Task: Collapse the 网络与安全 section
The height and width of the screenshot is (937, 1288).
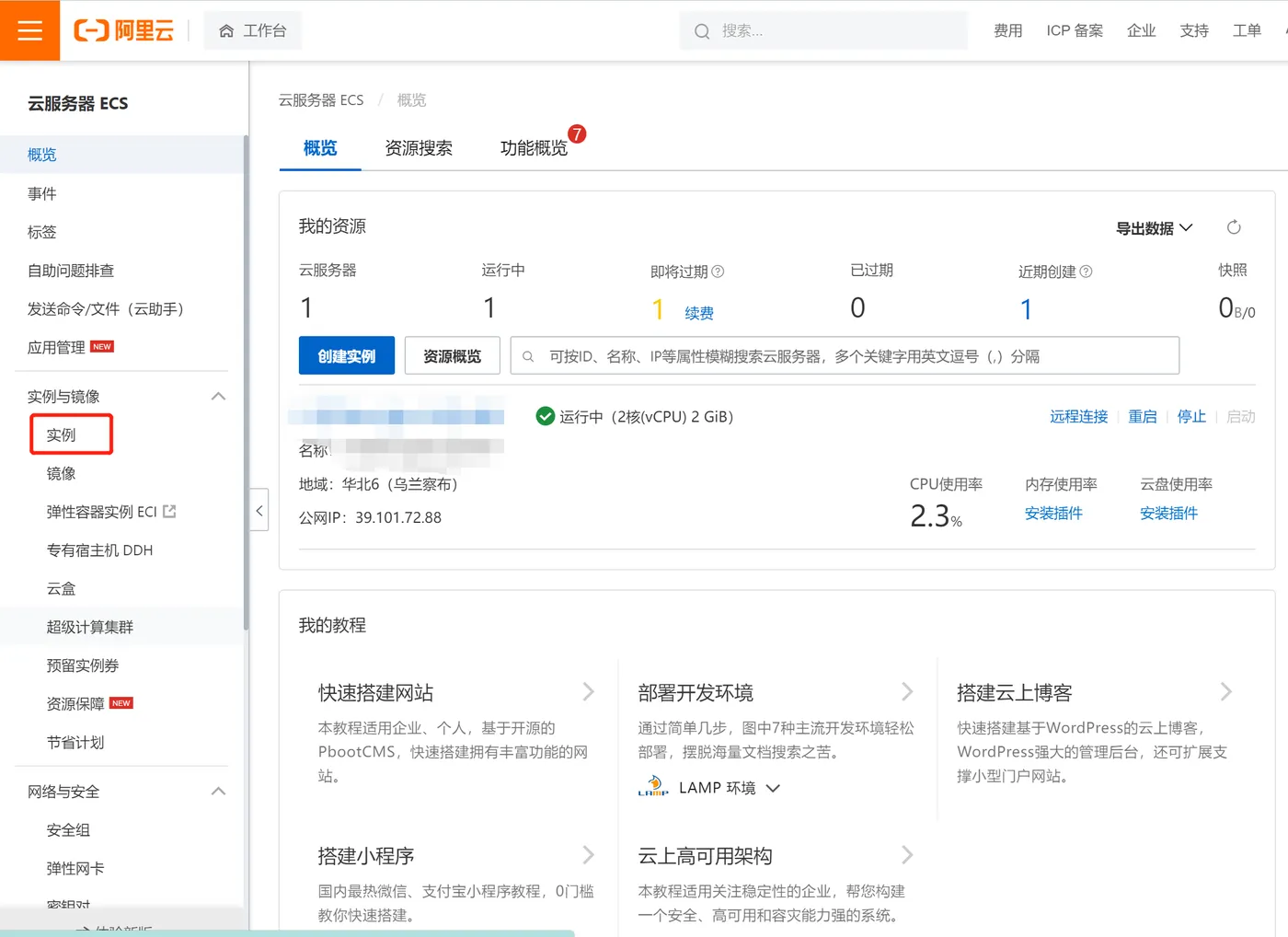Action: pos(218,791)
